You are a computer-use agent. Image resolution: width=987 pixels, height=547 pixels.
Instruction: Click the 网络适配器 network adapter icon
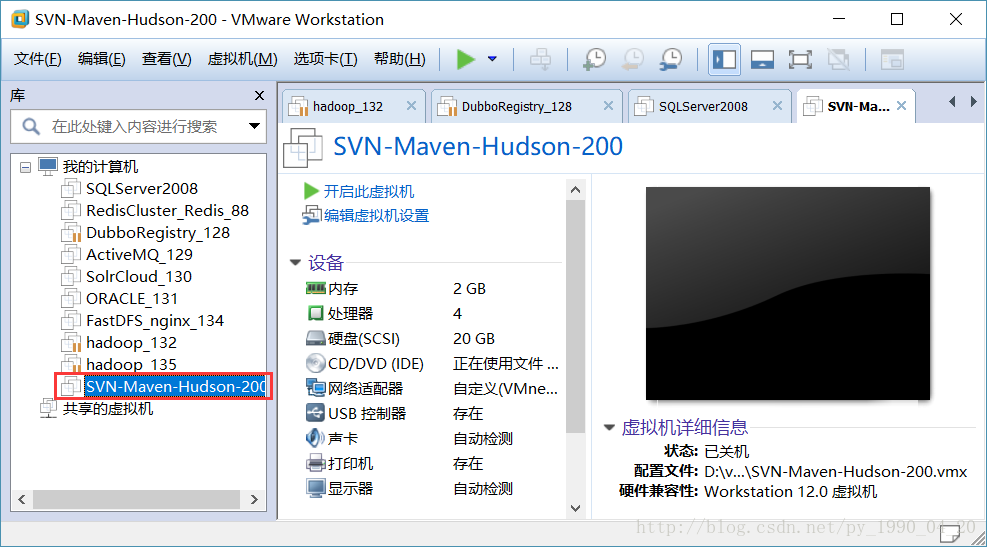click(315, 388)
